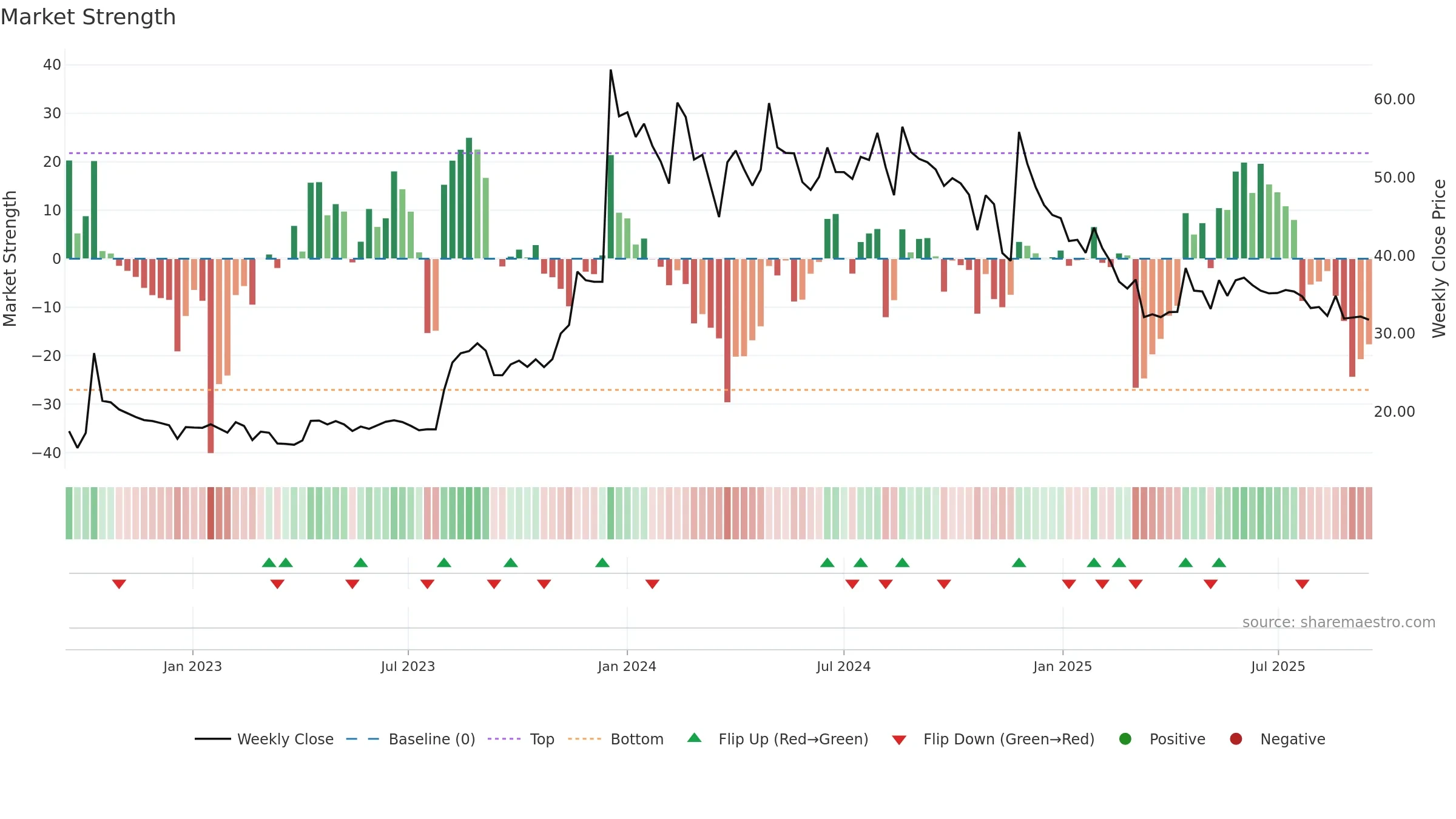Toggle the Positive legend entry
The width and height of the screenshot is (1456, 819).
point(1162,739)
